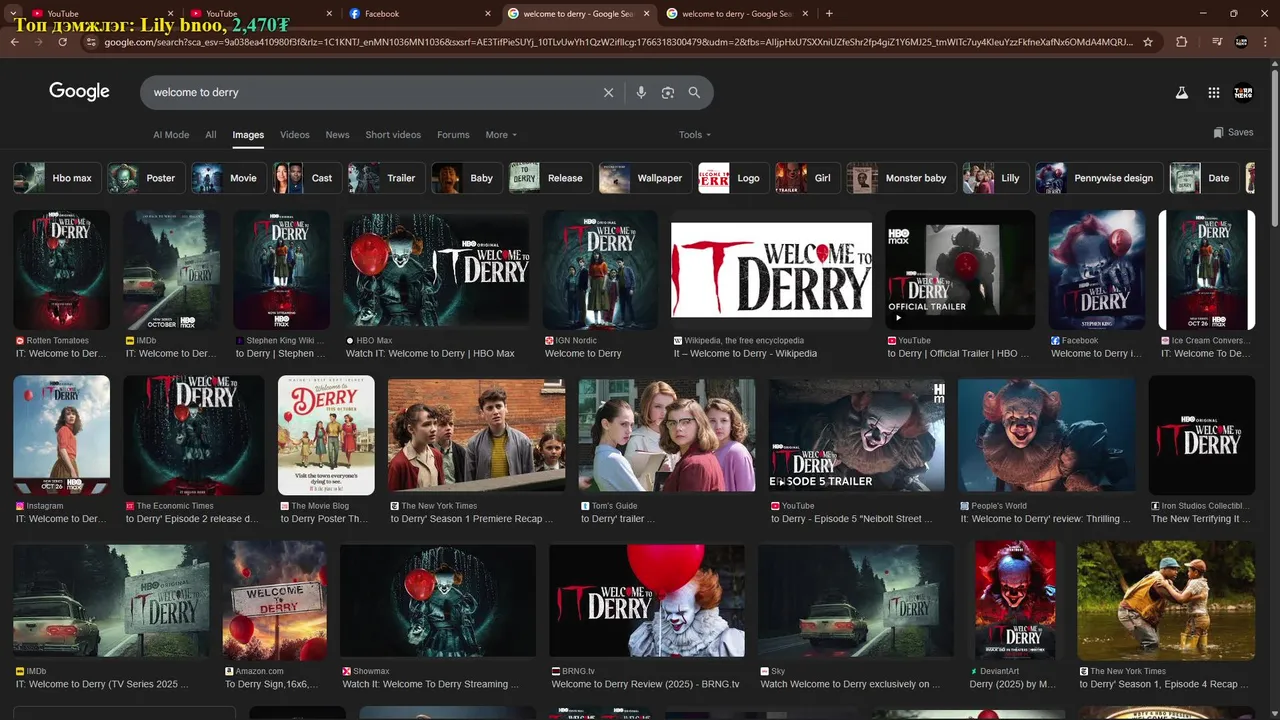Image resolution: width=1280 pixels, height=720 pixels.
Task: Go to the Google homepage logo
Action: 79,91
